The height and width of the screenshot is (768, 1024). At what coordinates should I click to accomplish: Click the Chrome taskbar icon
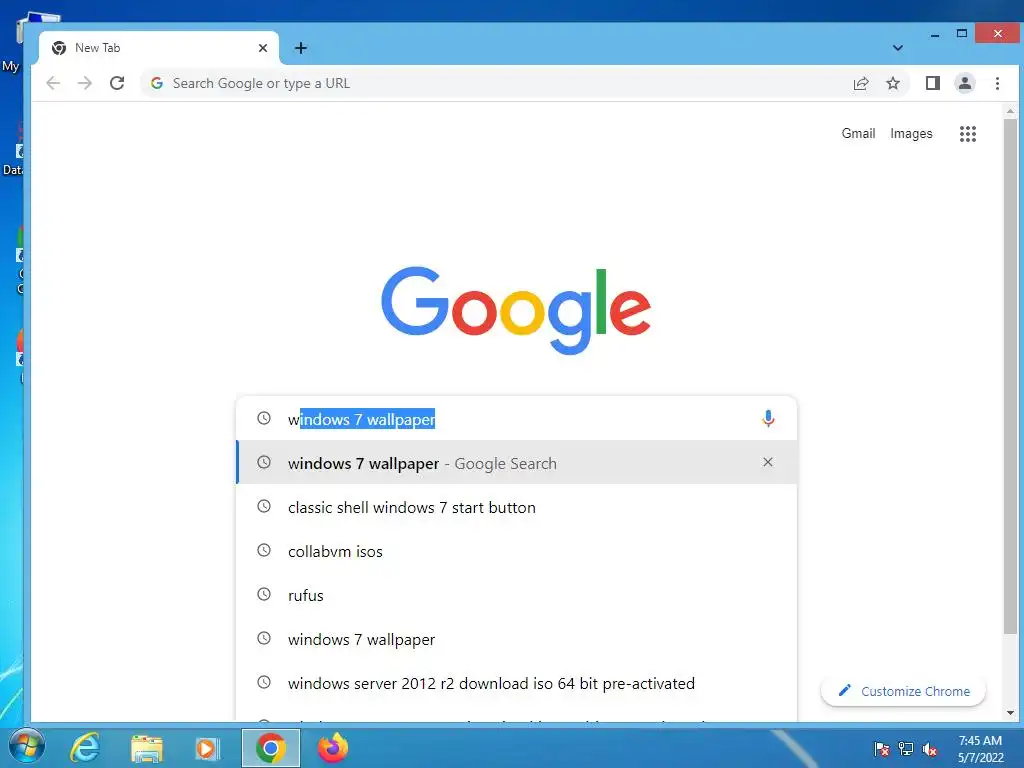[270, 748]
